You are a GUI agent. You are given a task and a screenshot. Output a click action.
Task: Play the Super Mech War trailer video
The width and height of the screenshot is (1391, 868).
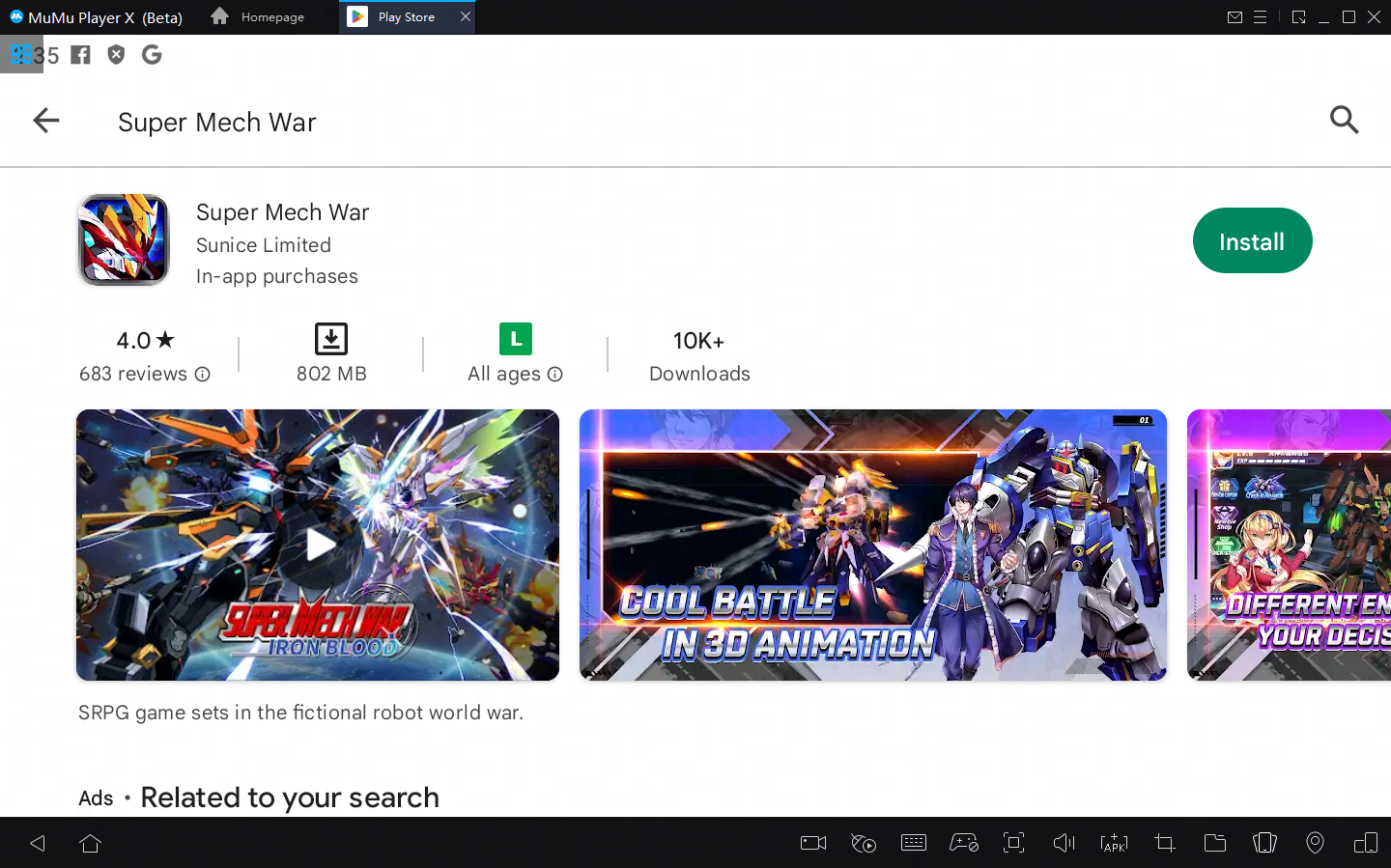pyautogui.click(x=318, y=545)
